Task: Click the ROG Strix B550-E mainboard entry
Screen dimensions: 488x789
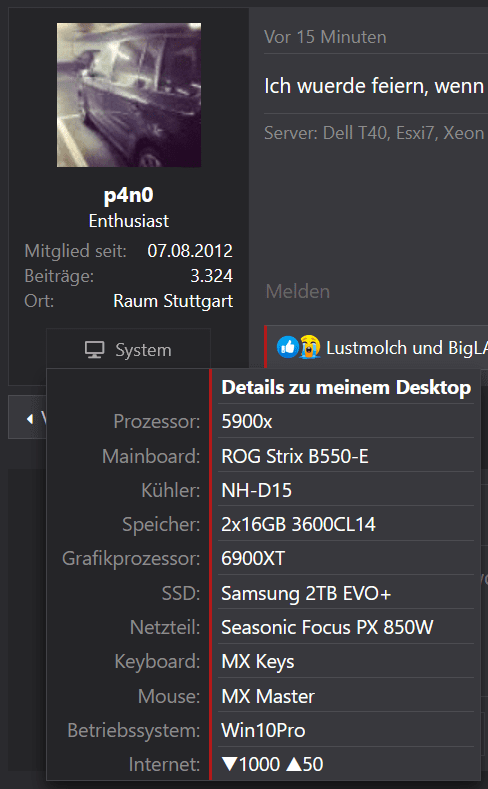Action: click(295, 456)
